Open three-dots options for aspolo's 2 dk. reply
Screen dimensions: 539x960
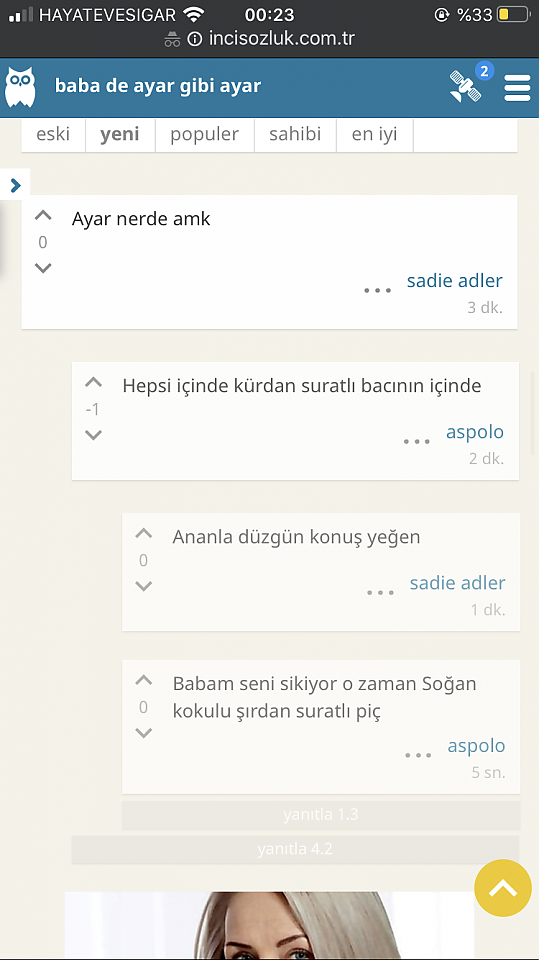click(416, 441)
